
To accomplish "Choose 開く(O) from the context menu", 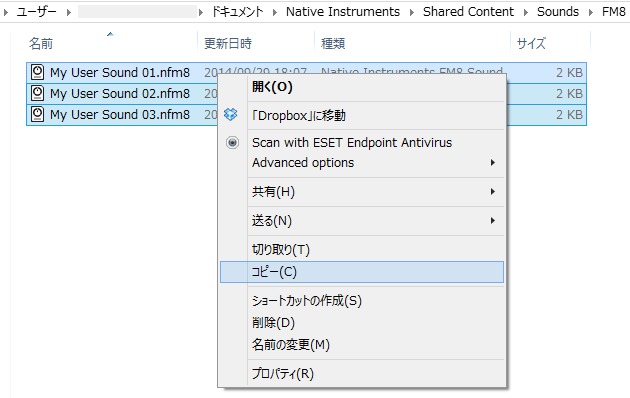I will tap(362, 87).
